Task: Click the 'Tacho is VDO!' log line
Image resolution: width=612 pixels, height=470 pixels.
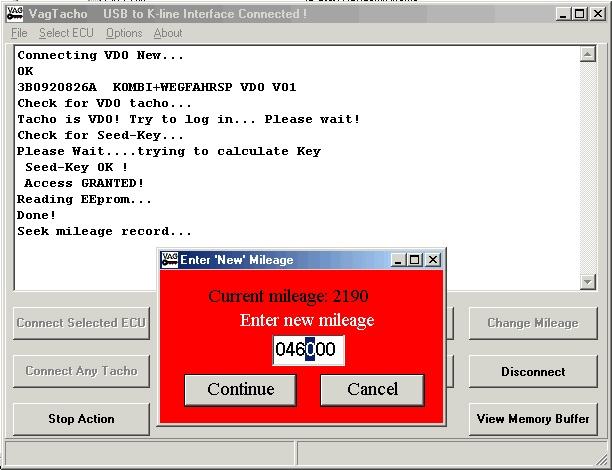Action: 188,119
